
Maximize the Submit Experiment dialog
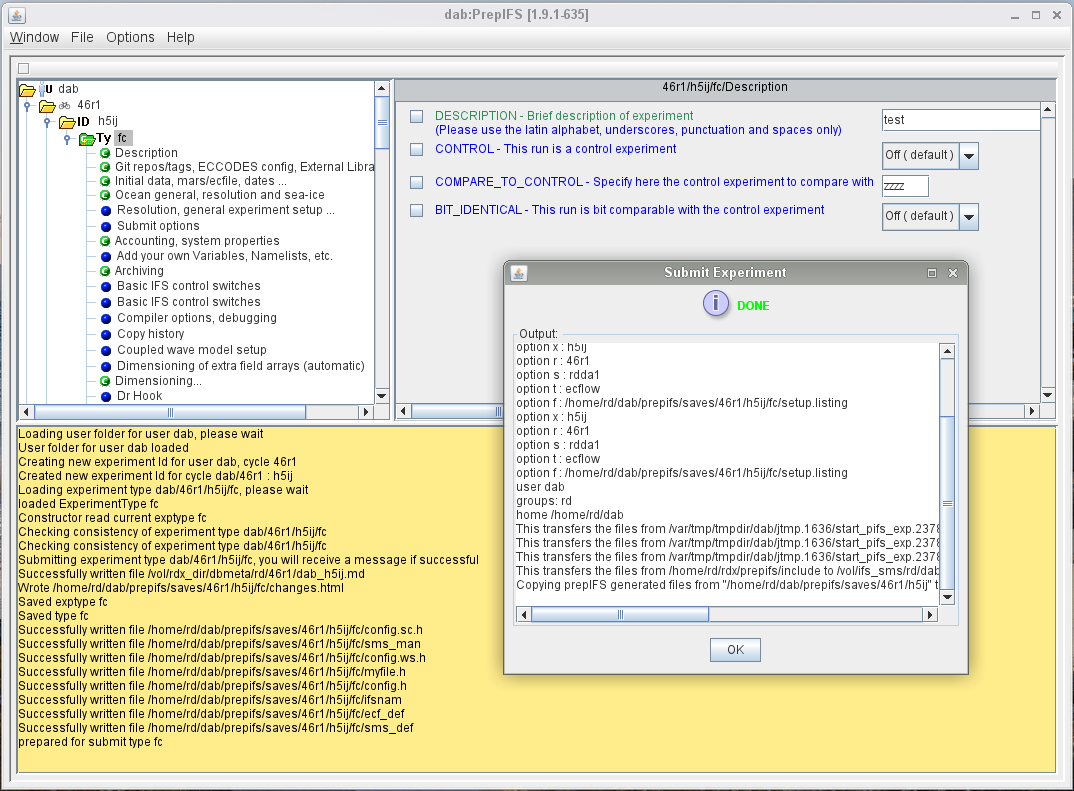[x=932, y=273]
